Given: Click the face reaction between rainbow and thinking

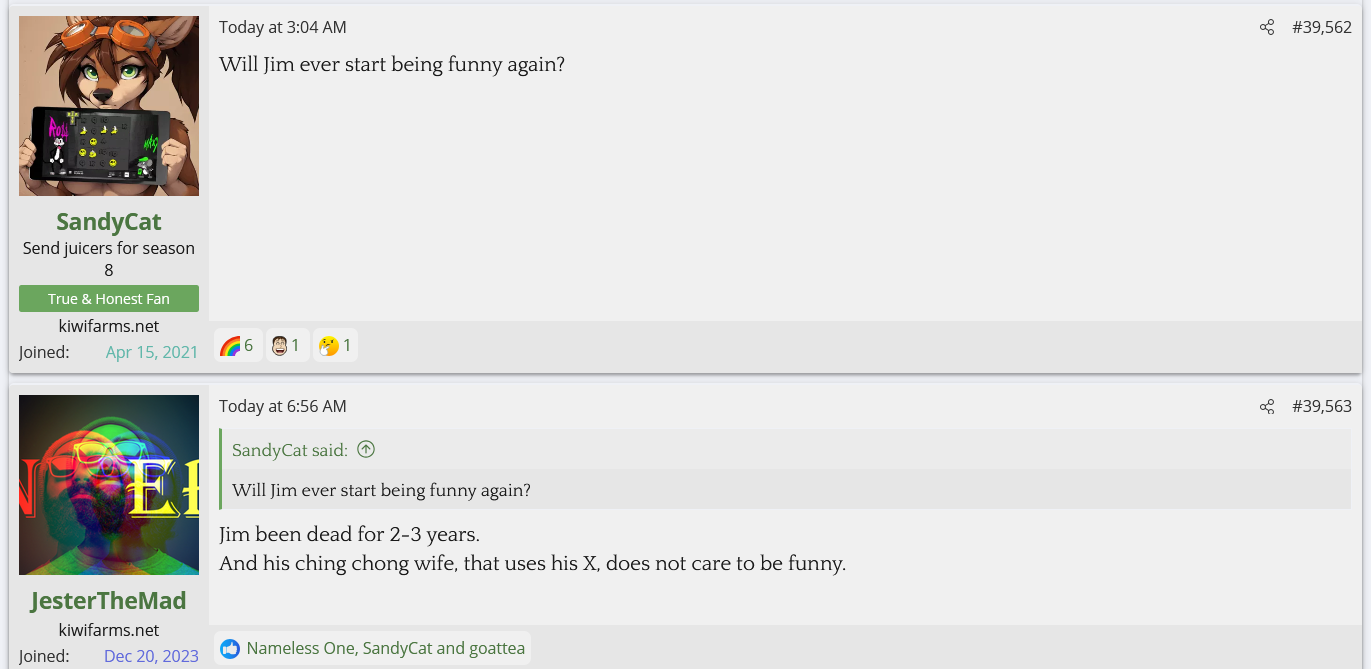Looking at the screenshot, I should pyautogui.click(x=286, y=346).
